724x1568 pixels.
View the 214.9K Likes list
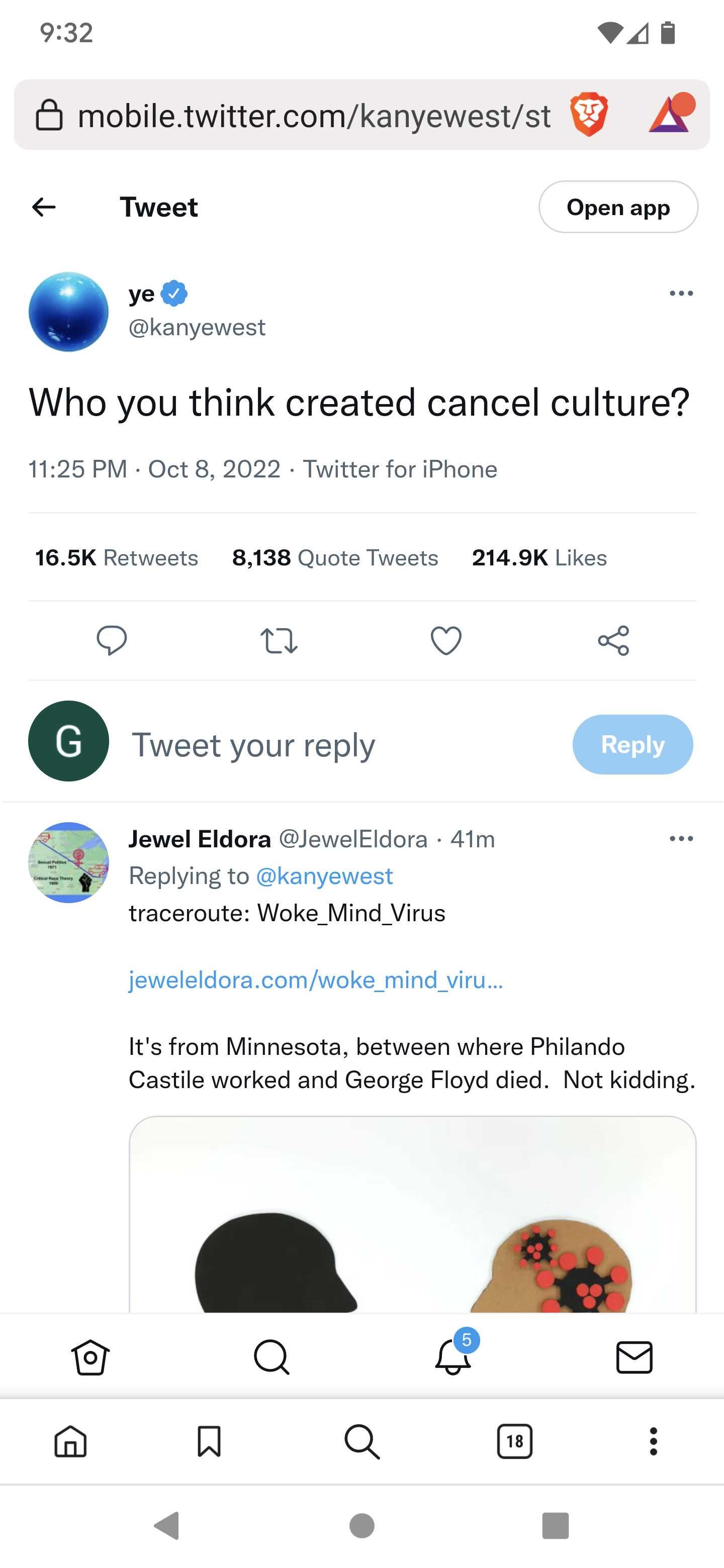pyautogui.click(x=539, y=557)
